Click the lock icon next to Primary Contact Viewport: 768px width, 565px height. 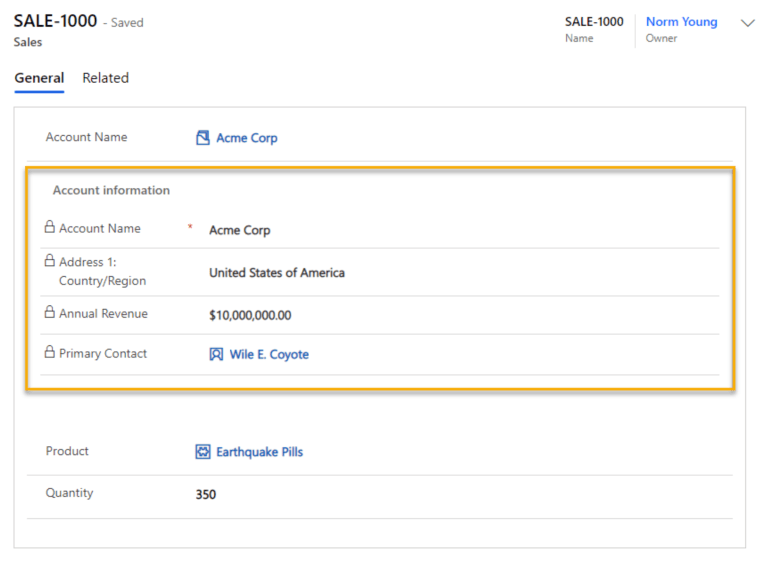(x=50, y=353)
